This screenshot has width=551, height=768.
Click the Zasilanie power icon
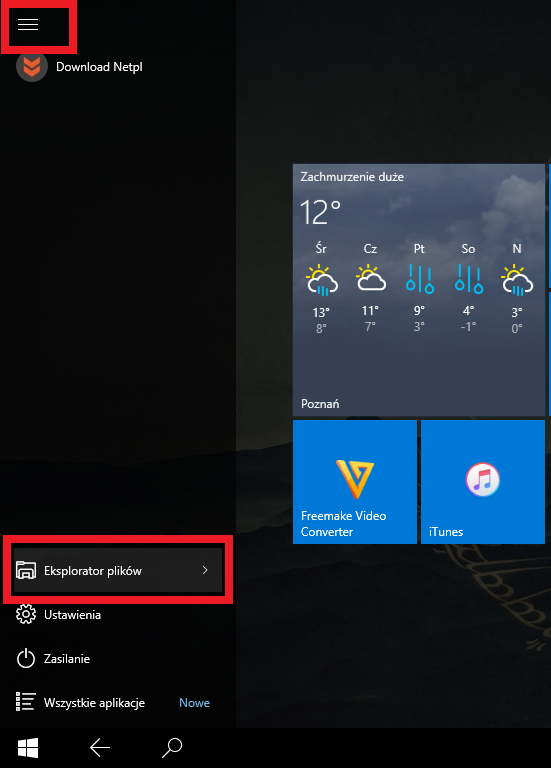pos(26,659)
